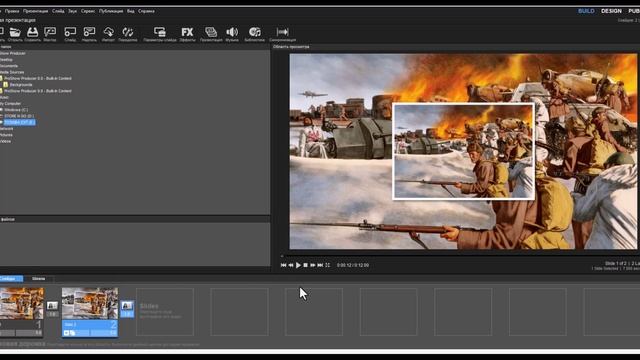Save the show with Сохранить icon
The image size is (640, 360).
click(32, 34)
